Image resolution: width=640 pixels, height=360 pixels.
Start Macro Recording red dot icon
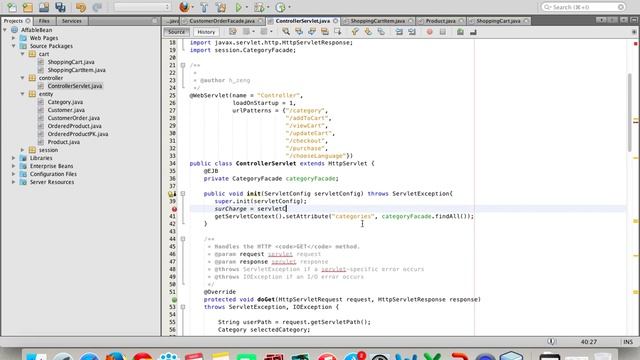pos(429,32)
